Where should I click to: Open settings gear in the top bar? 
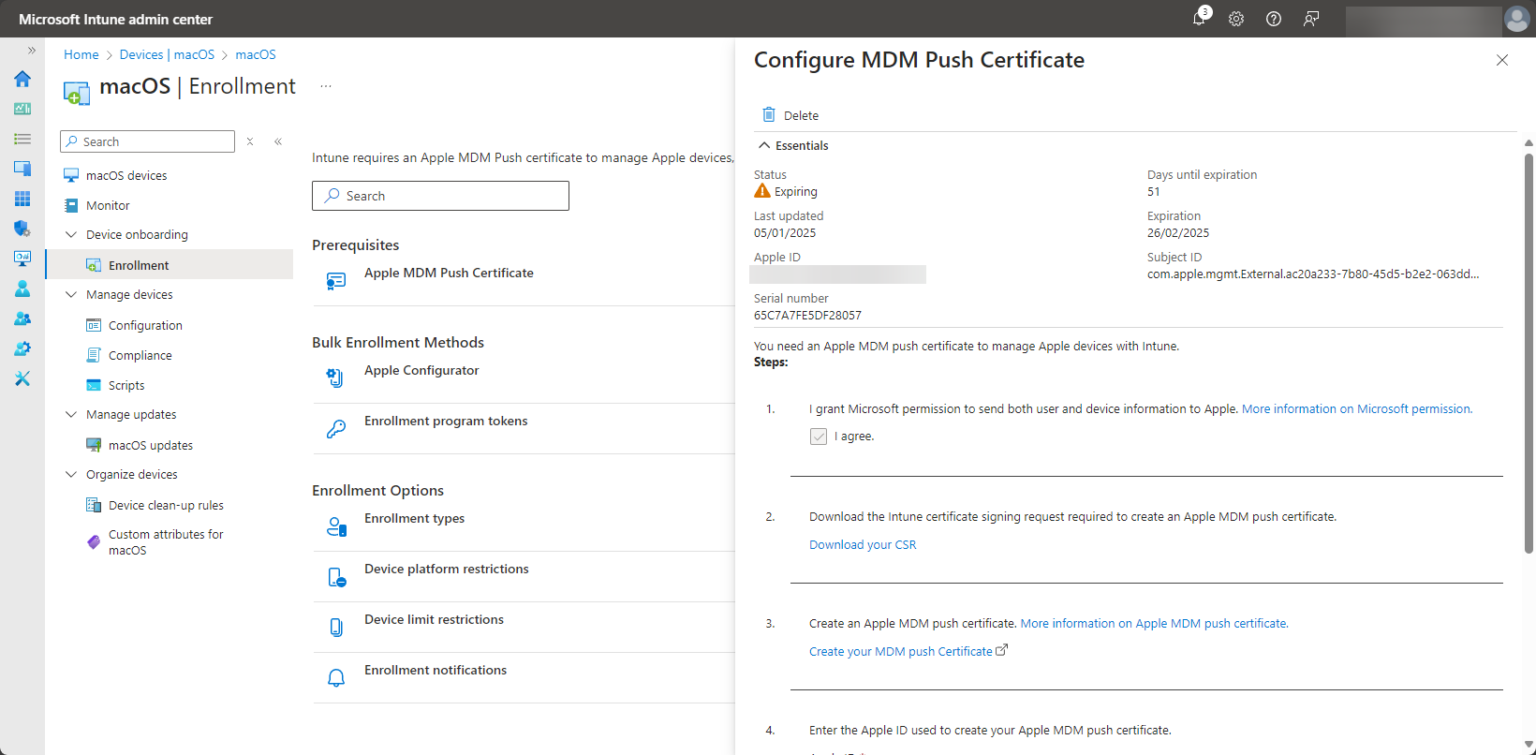click(1236, 19)
